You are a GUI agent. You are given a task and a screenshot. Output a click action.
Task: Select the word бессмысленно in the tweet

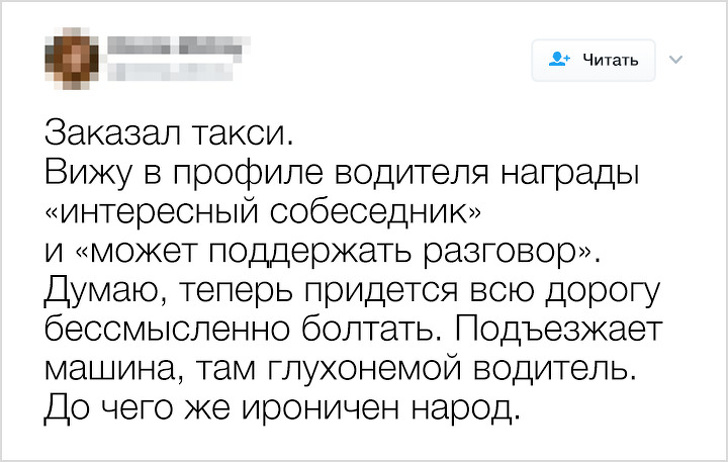158,331
